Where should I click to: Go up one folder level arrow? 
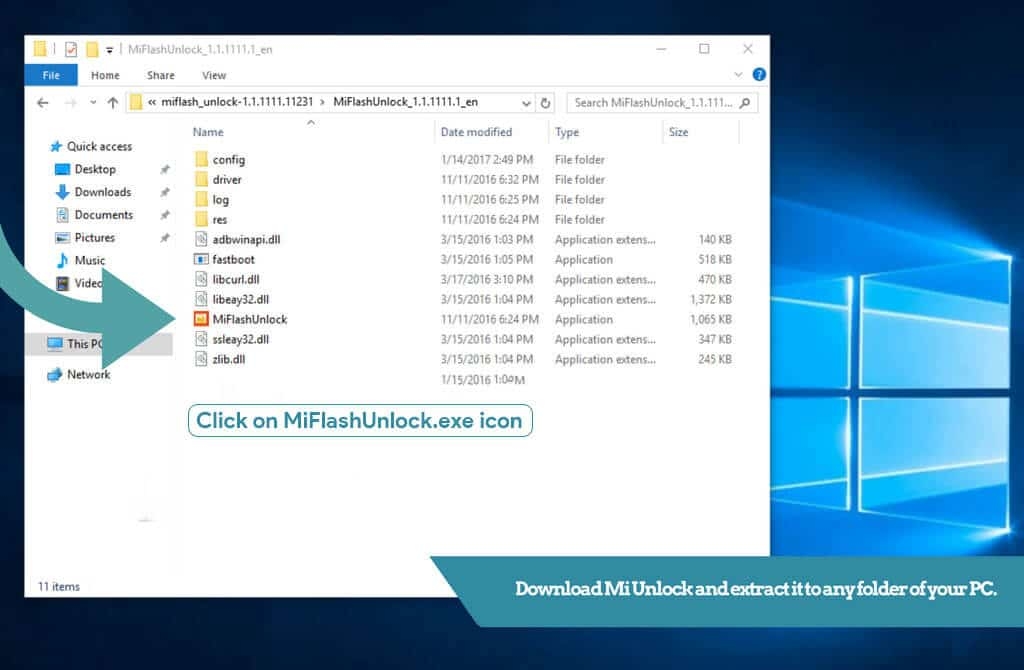(112, 103)
